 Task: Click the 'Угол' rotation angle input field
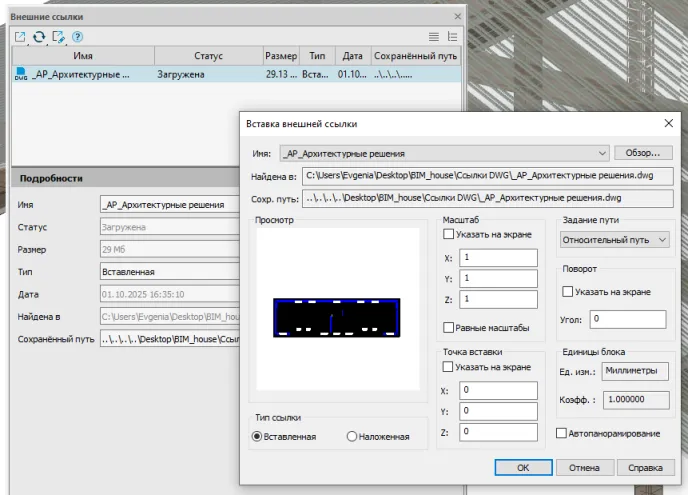point(627,319)
